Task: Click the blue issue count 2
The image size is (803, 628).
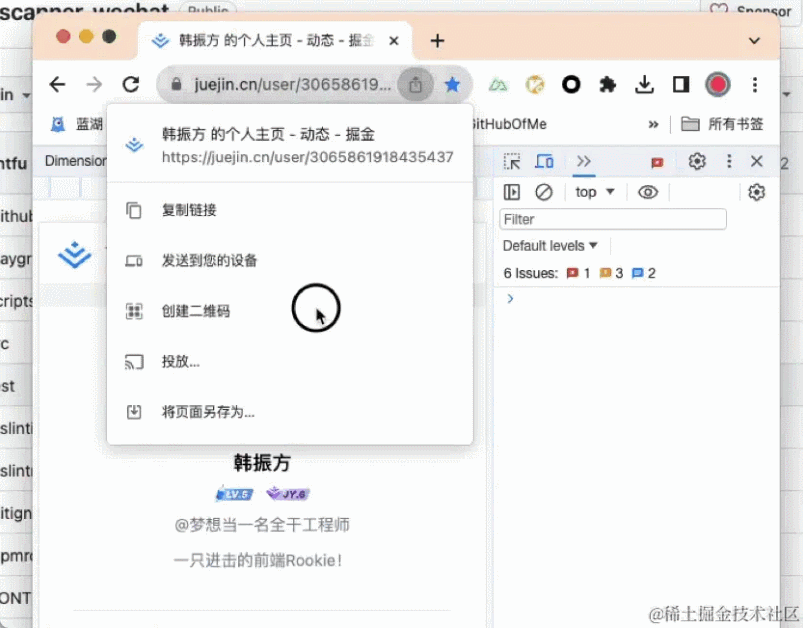Action: coord(644,274)
